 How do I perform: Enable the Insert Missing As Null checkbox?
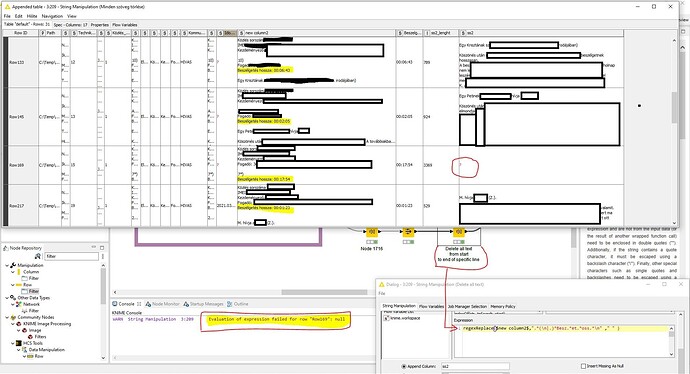[x=584, y=366]
